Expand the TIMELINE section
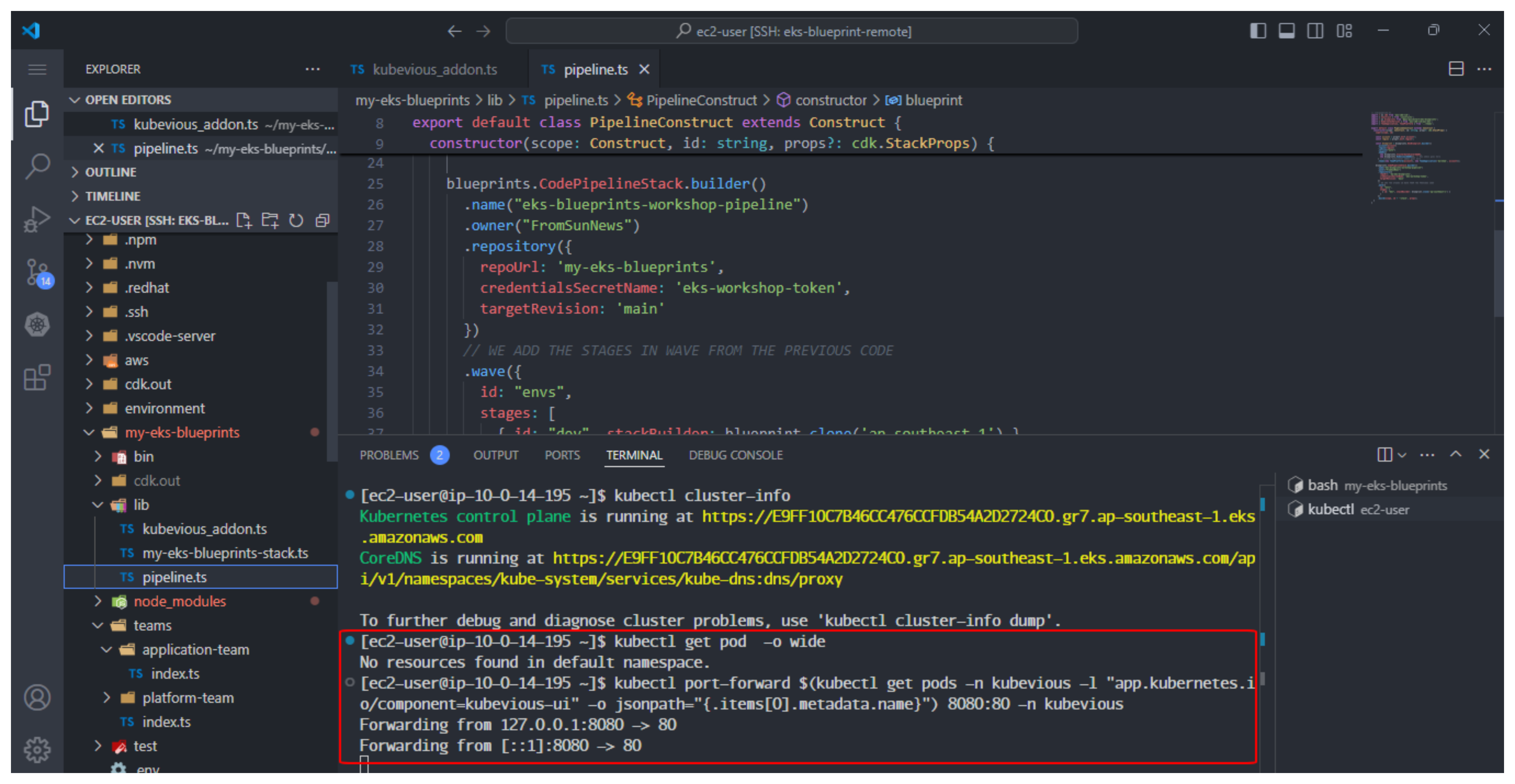The height and width of the screenshot is (784, 1515). click(112, 196)
